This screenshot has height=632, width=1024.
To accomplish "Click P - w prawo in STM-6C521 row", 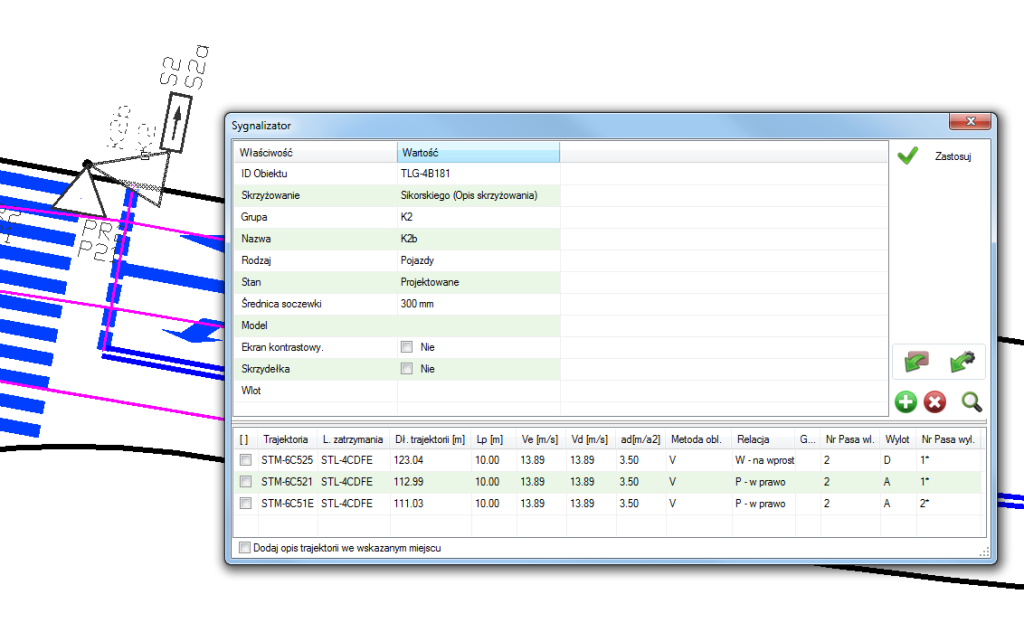I will coord(760,482).
